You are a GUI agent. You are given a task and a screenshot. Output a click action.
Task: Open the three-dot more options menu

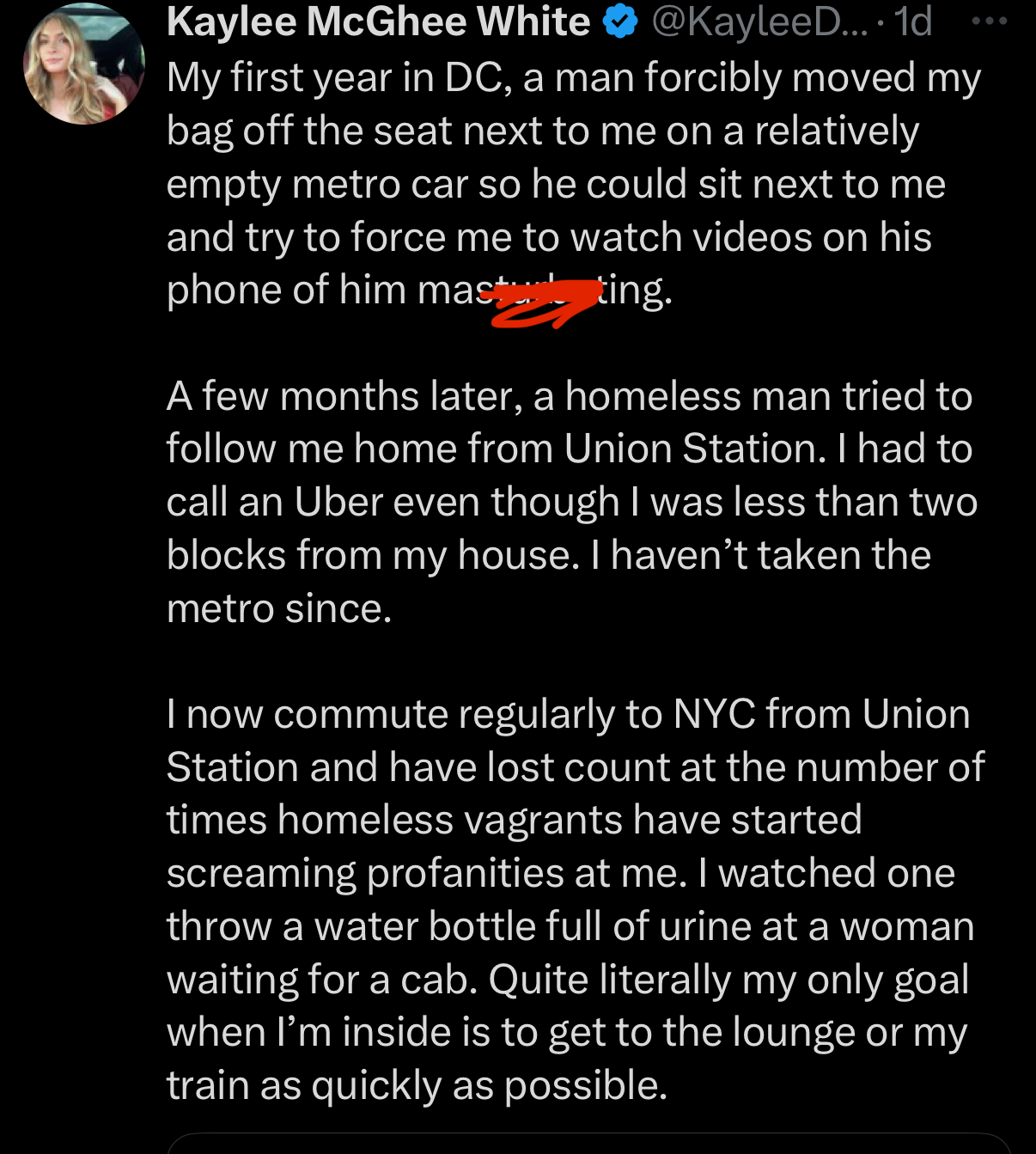pyautogui.click(x=989, y=22)
